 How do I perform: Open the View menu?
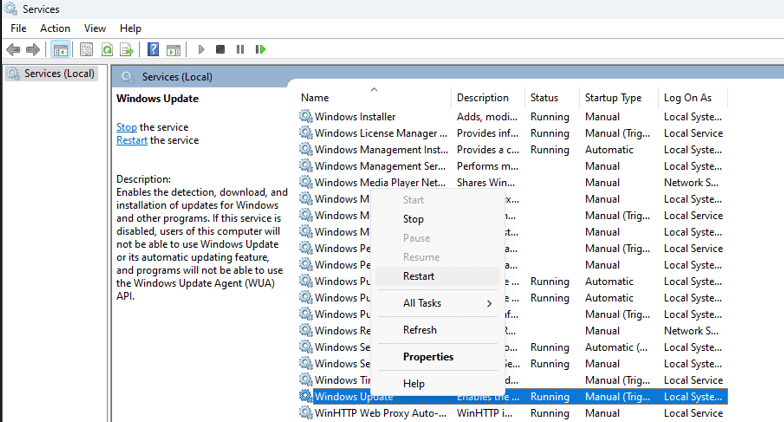[94, 28]
